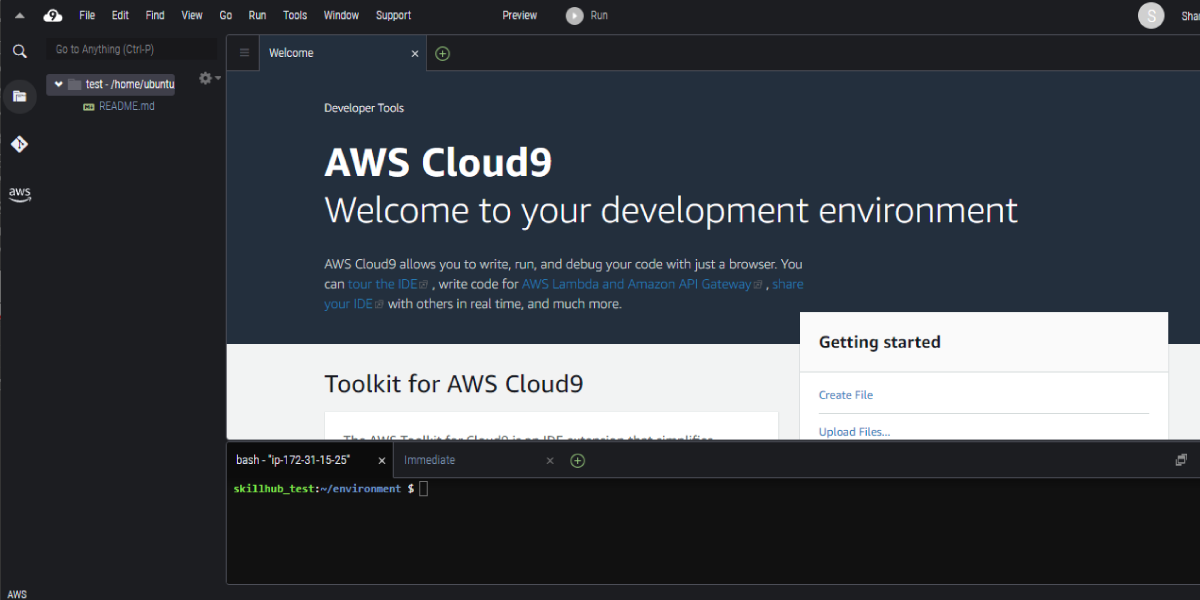This screenshot has width=1200, height=600.
Task: Close the bash terminal tab
Action: click(x=381, y=461)
